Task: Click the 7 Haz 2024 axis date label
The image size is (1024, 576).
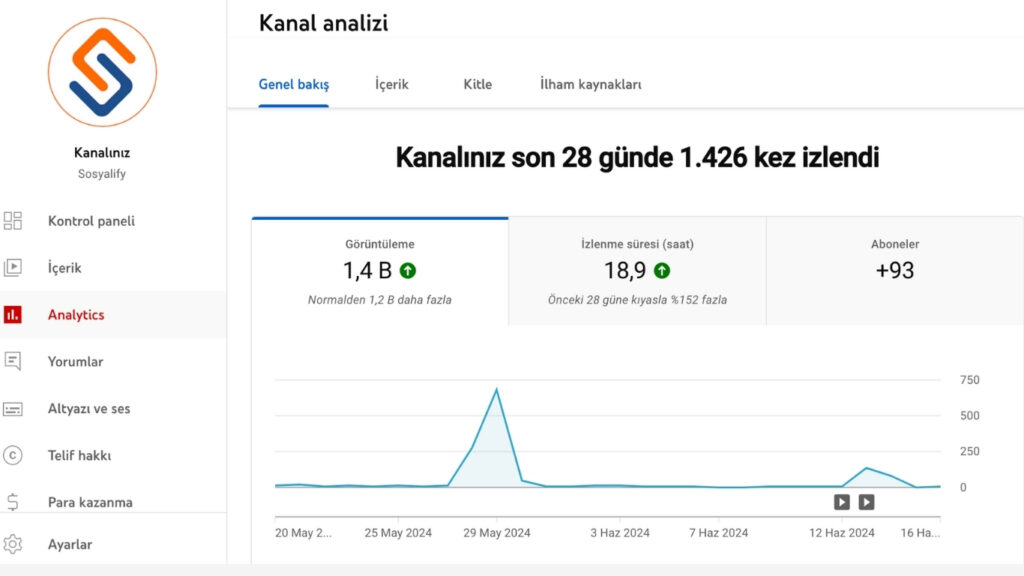Action: click(x=718, y=533)
